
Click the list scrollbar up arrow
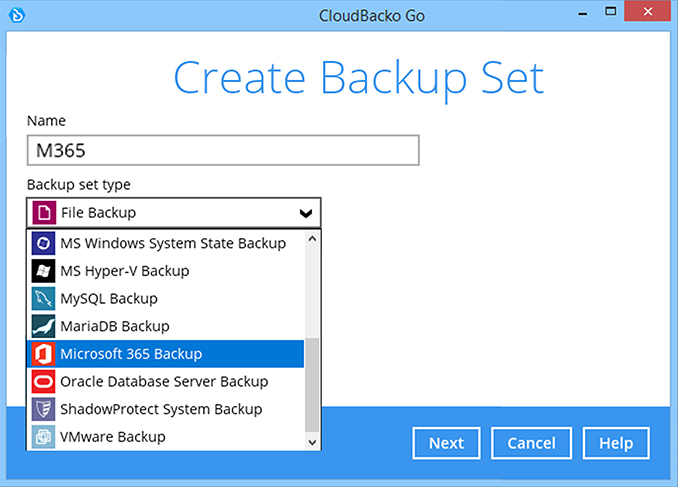[x=312, y=238]
